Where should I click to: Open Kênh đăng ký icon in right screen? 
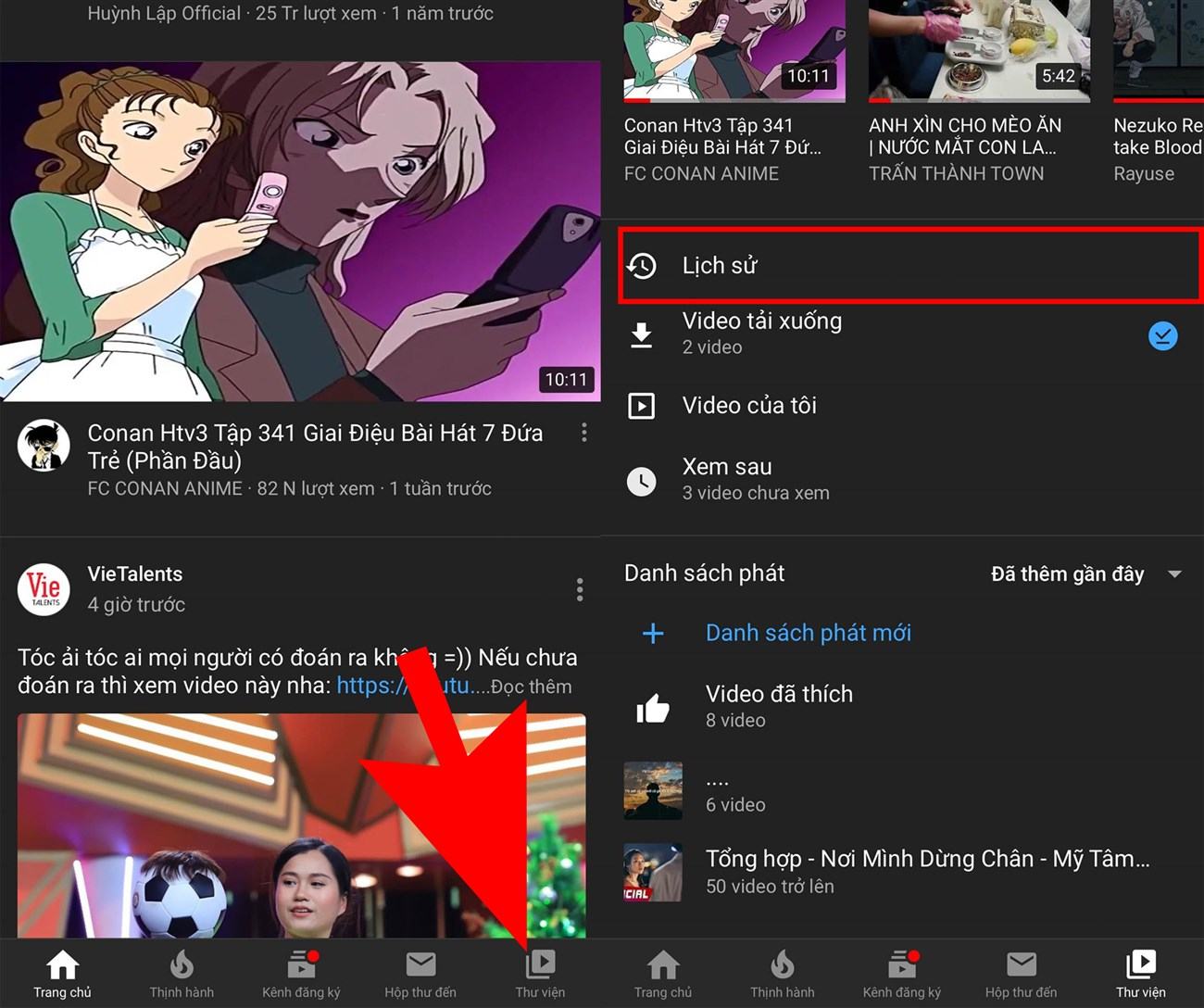(x=902, y=964)
